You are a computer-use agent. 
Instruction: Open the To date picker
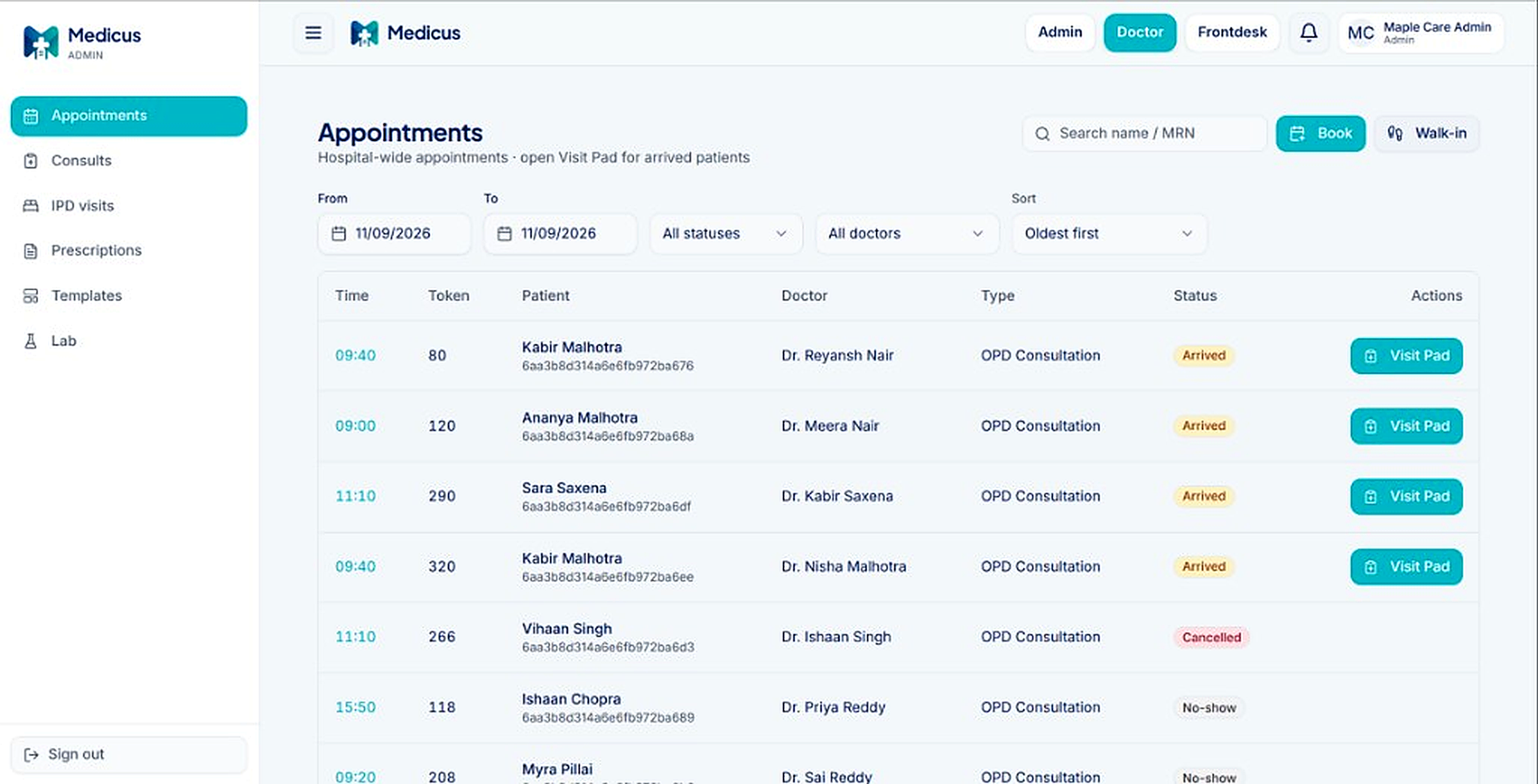560,233
